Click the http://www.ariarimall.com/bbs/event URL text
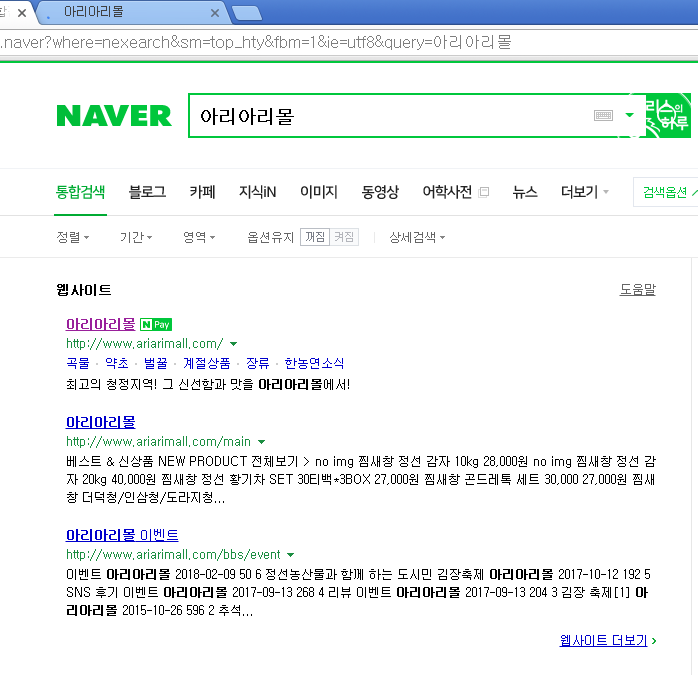 tap(173, 555)
